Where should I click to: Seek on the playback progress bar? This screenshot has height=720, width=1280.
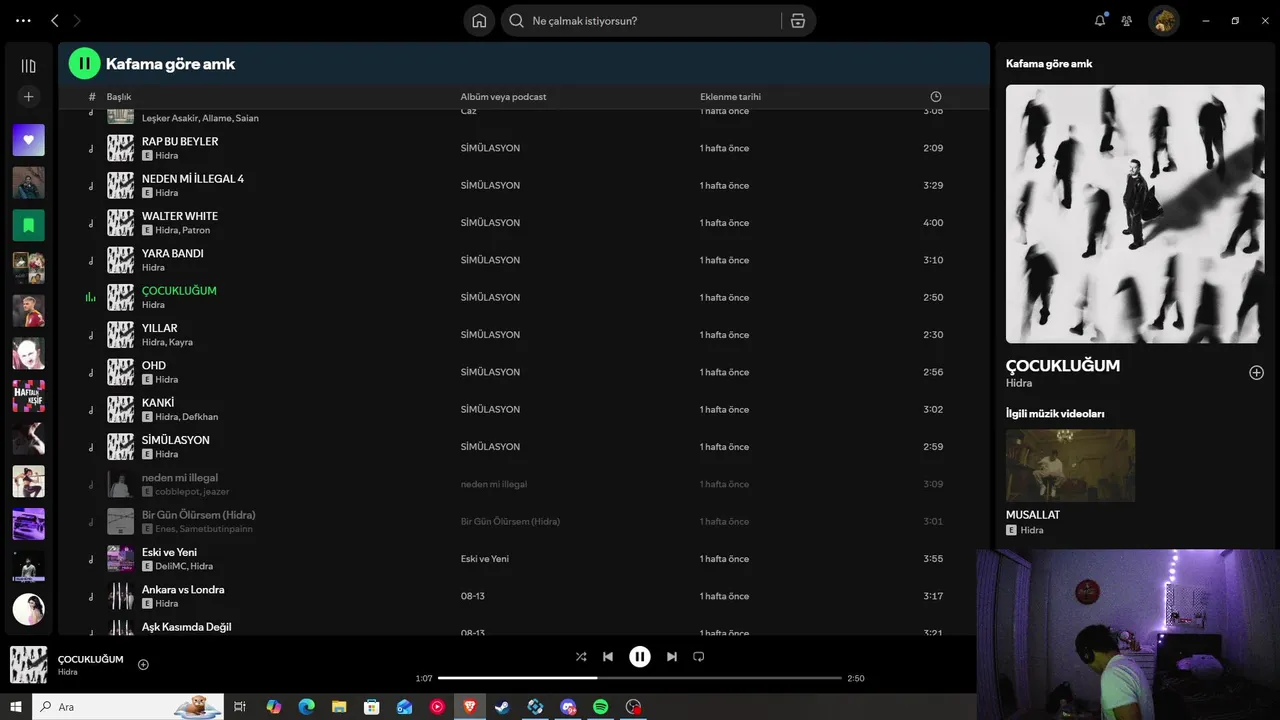pos(640,678)
